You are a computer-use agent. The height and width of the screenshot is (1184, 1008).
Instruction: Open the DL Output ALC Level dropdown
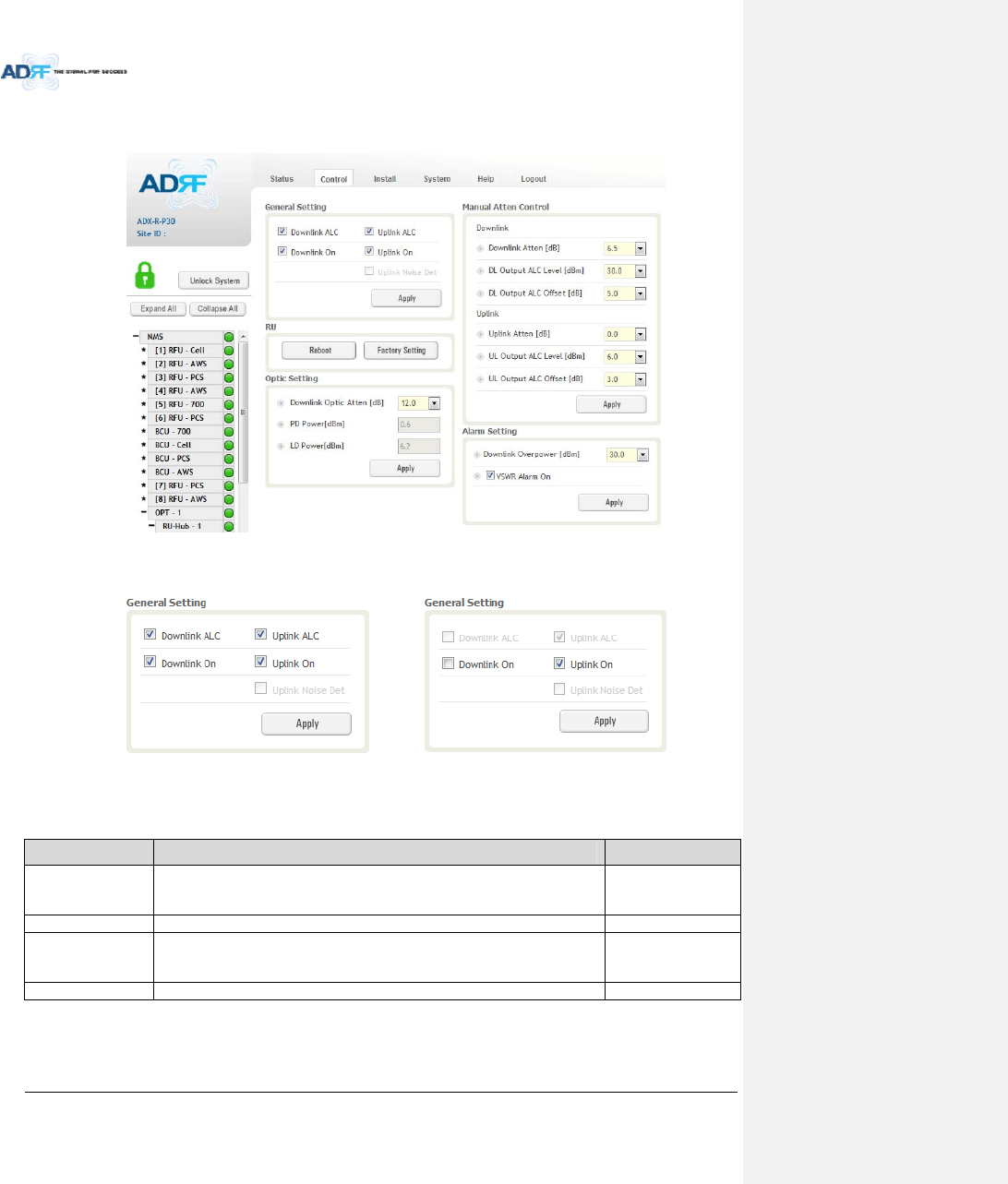(x=641, y=271)
